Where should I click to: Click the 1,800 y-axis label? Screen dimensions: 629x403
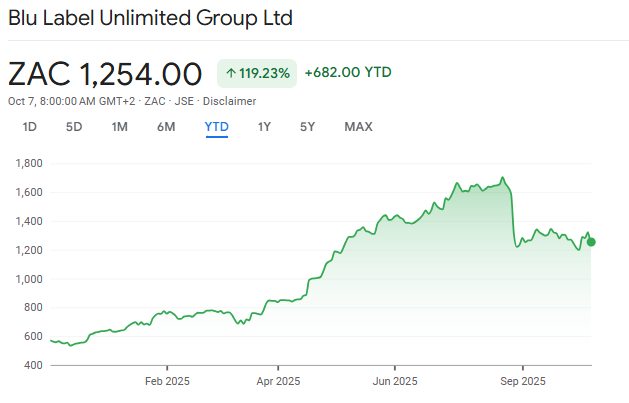coord(27,163)
